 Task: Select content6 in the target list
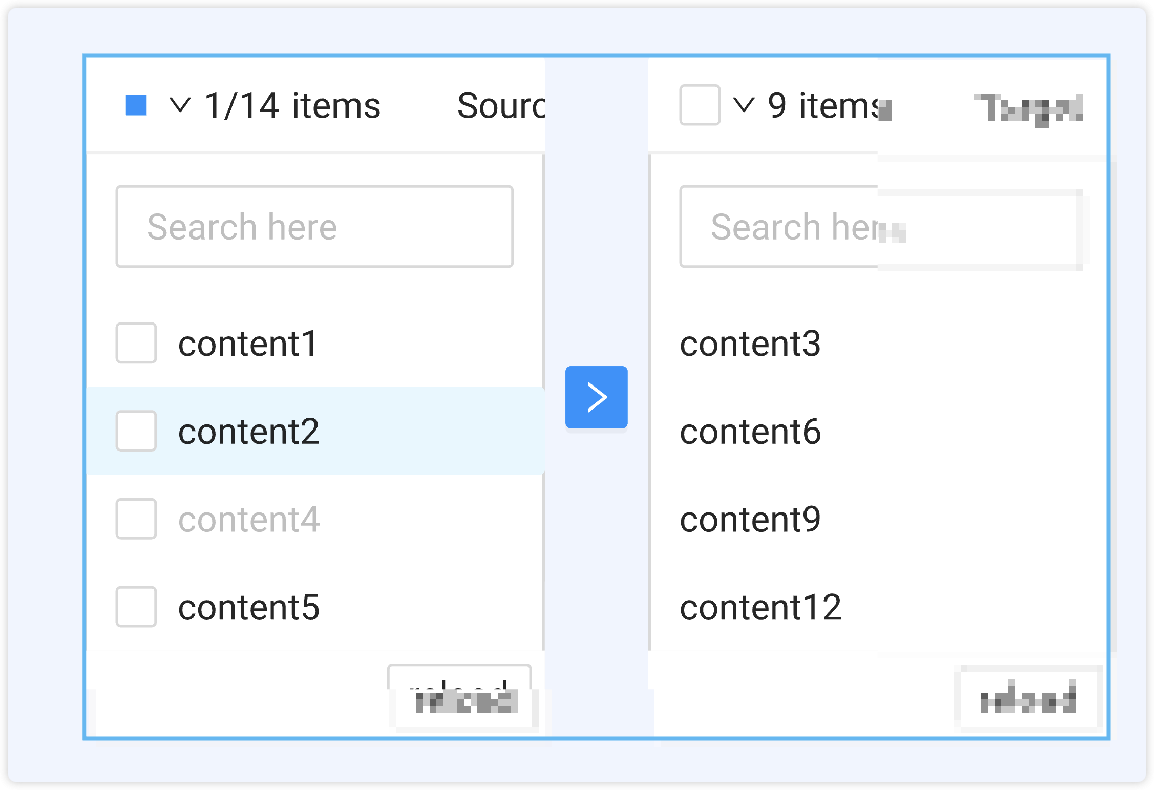pos(750,432)
